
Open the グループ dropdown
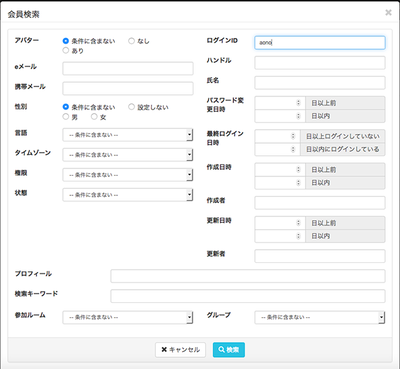click(320, 317)
